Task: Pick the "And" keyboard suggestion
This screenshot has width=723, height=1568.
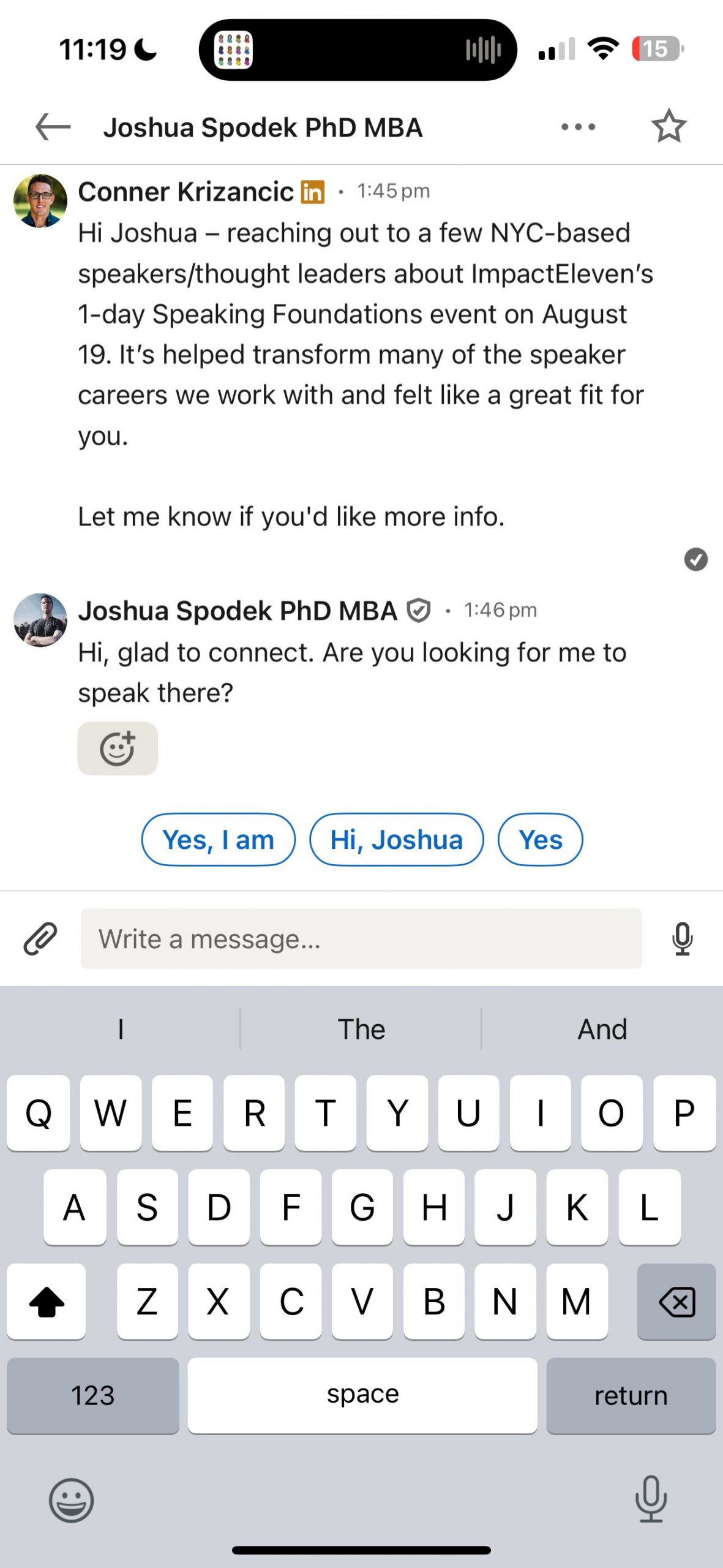Action: tap(602, 1030)
